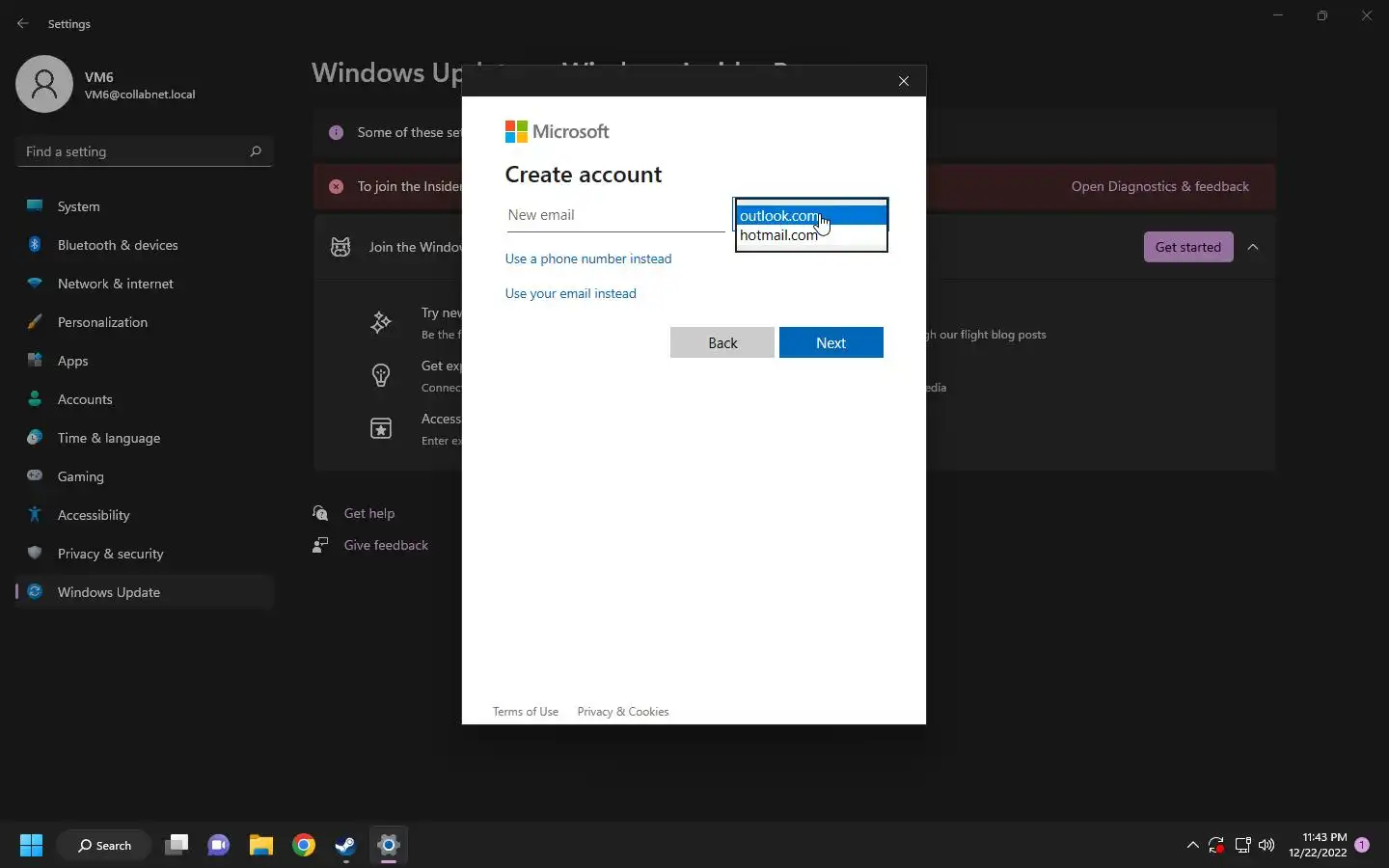Screen dimensions: 1389x868
Task: Click the Apps icon in sidebar
Action: 35,360
